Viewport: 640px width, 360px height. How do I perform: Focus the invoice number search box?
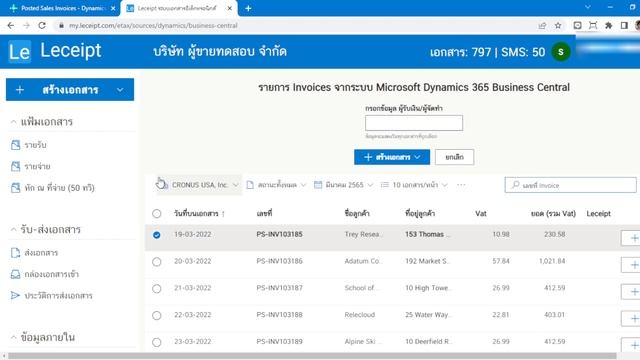(x=570, y=185)
